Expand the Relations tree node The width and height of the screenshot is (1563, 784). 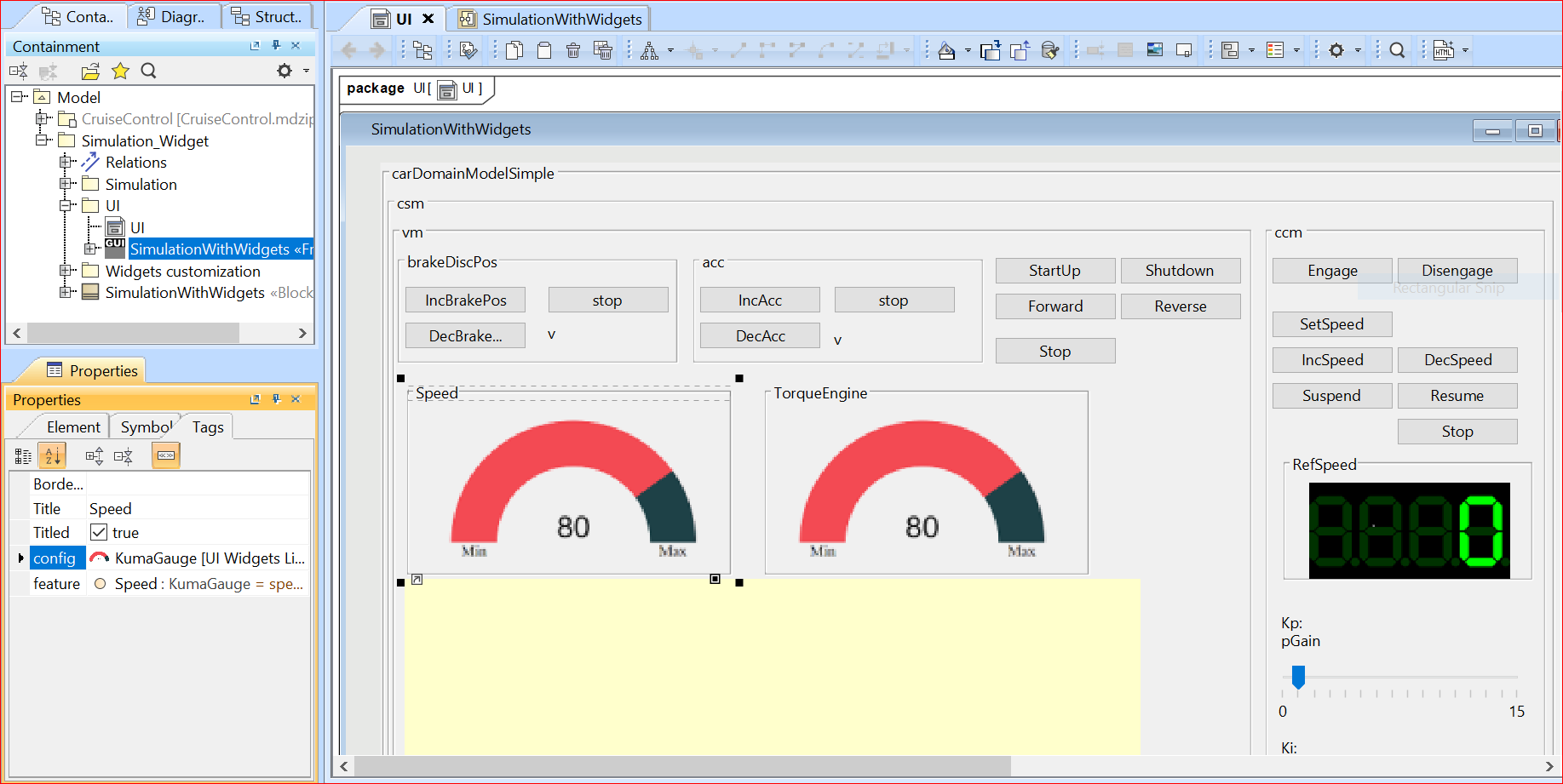tap(66, 162)
